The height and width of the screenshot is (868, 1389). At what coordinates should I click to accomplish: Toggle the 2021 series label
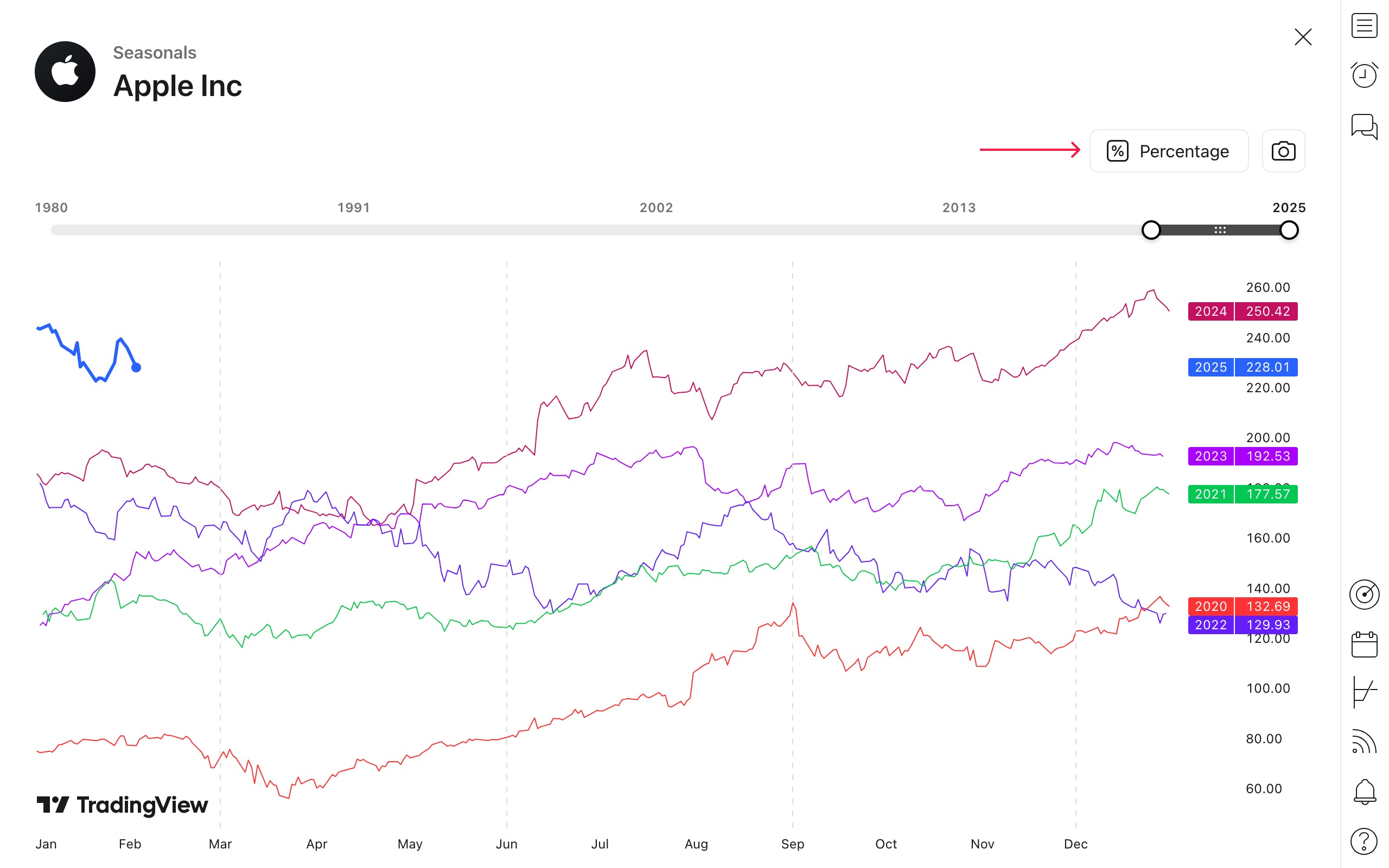(1210, 494)
